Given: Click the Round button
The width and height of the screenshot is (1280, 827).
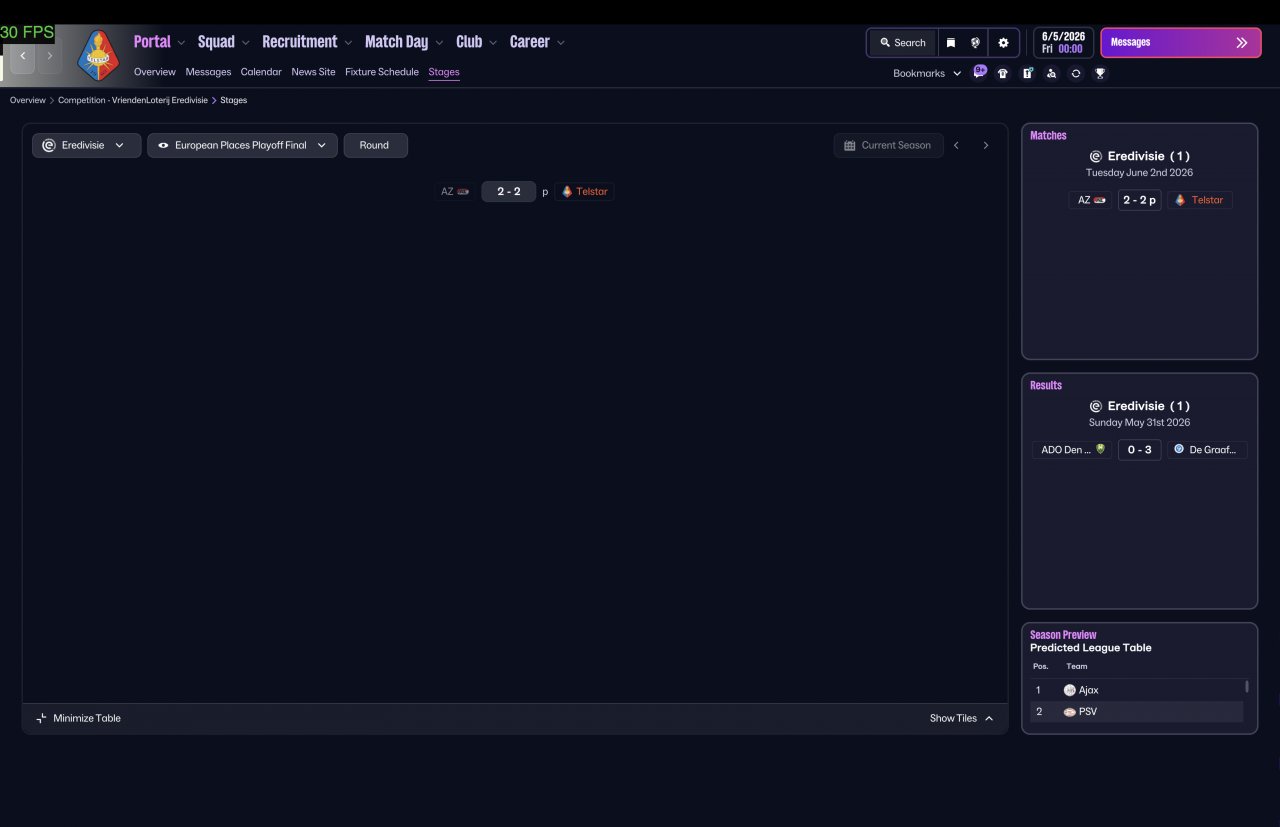Looking at the screenshot, I should [x=375, y=145].
